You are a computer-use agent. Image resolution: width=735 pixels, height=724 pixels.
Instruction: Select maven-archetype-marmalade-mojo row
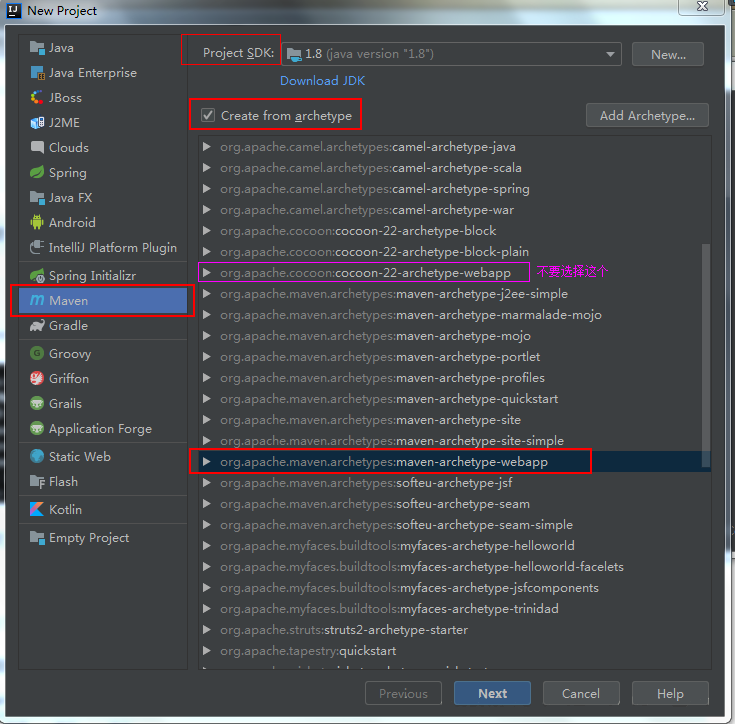454,314
